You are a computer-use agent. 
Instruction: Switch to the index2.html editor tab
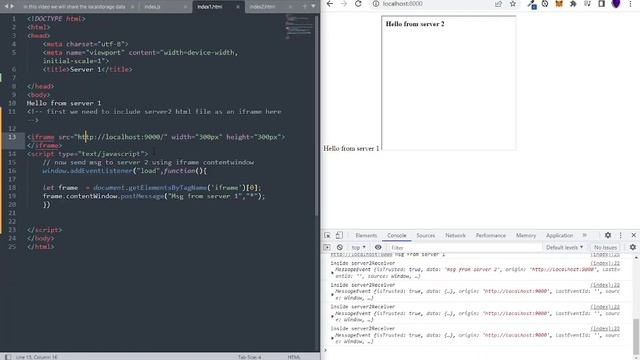262,7
